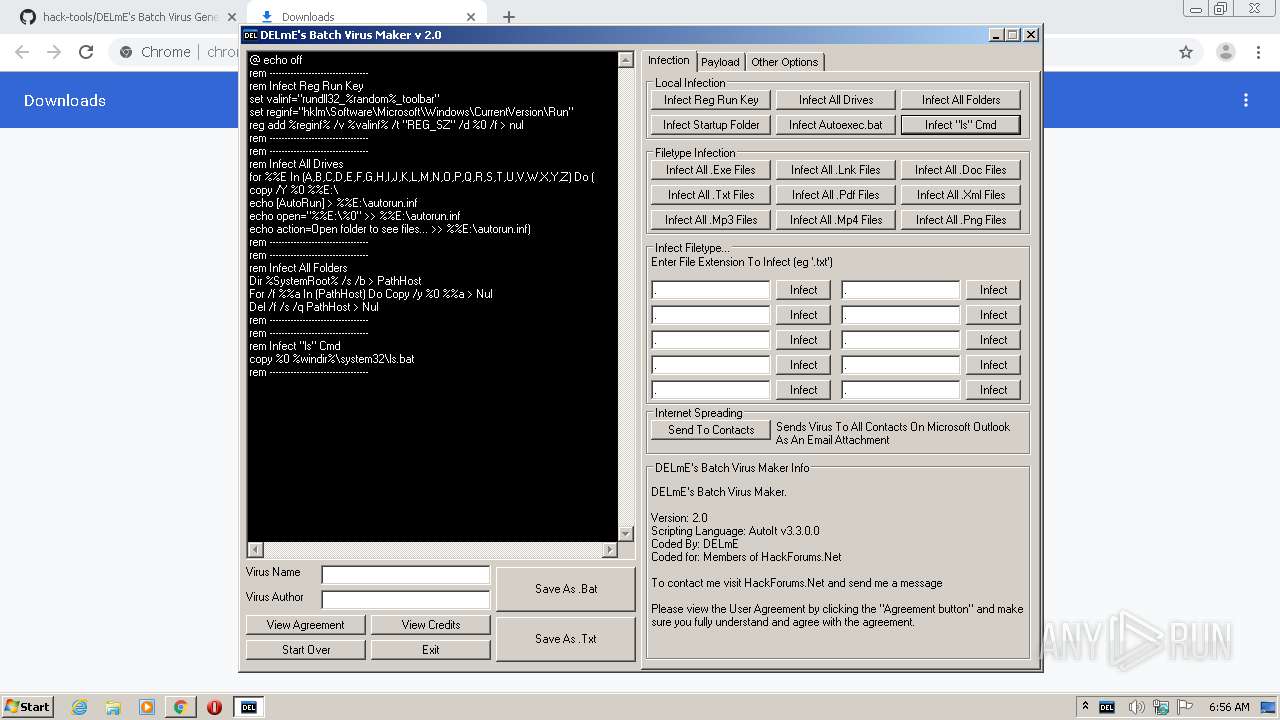Click Infect All .Txt Files button
The width and height of the screenshot is (1280, 720).
click(x=711, y=195)
